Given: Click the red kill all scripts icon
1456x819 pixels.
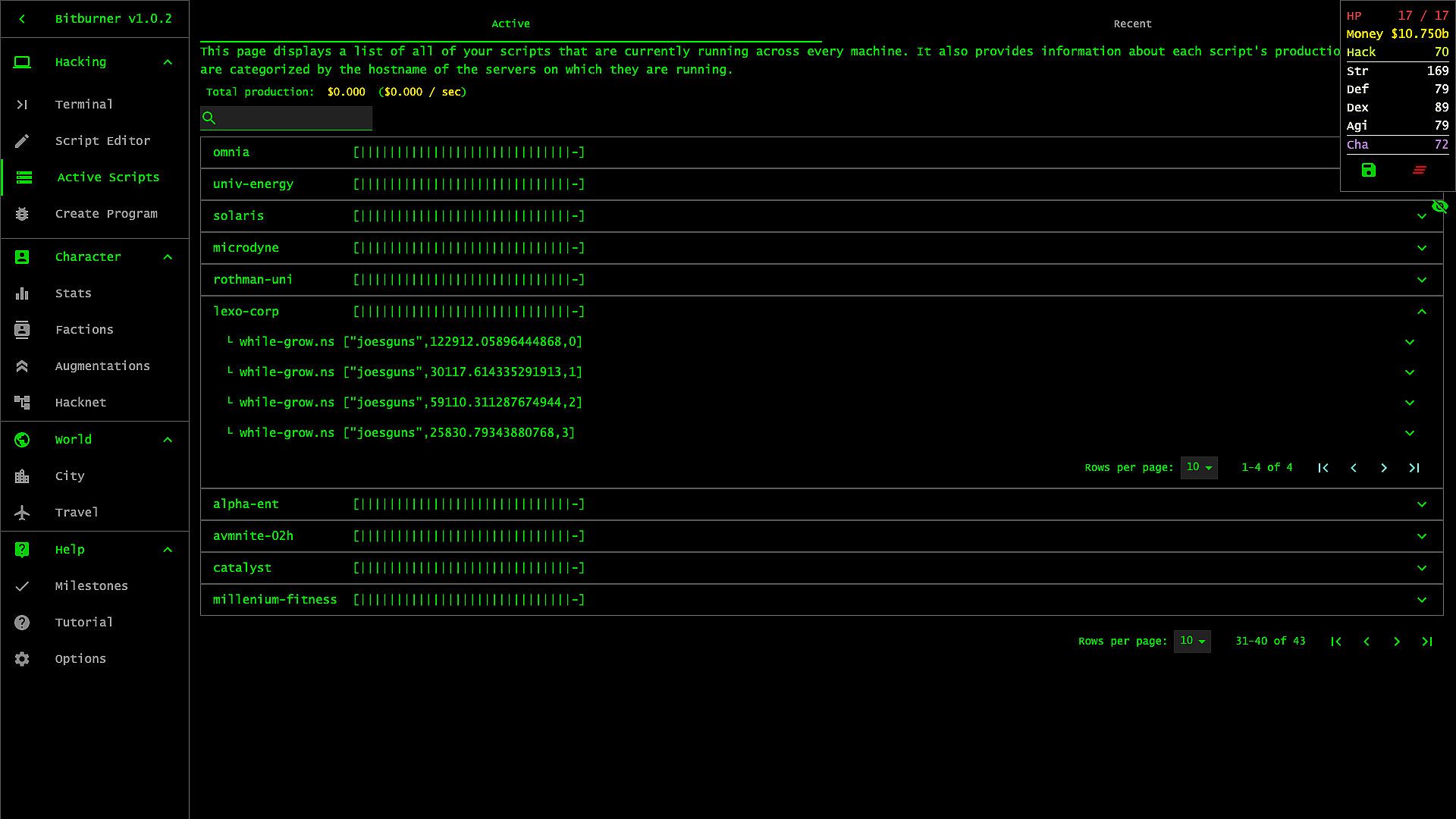Looking at the screenshot, I should pos(1420,171).
